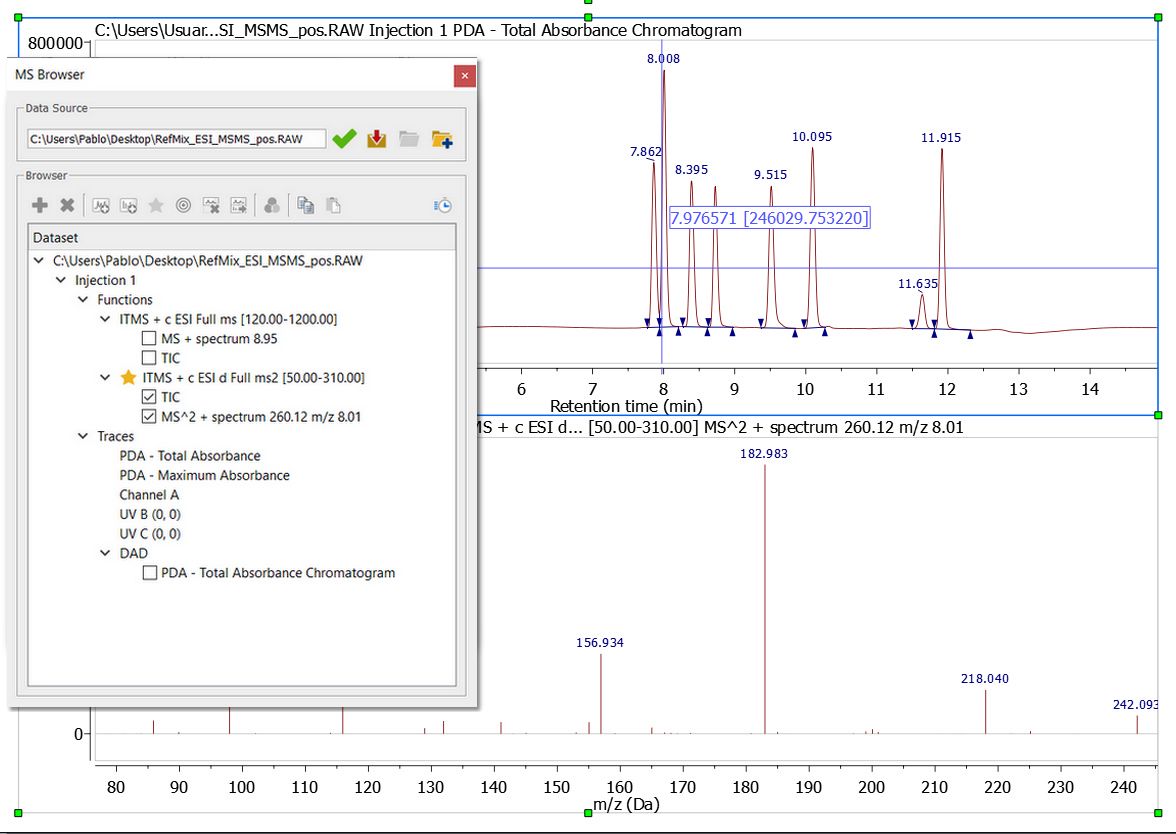Click the gray star icon in Browser toolbar

pyautogui.click(x=156, y=205)
